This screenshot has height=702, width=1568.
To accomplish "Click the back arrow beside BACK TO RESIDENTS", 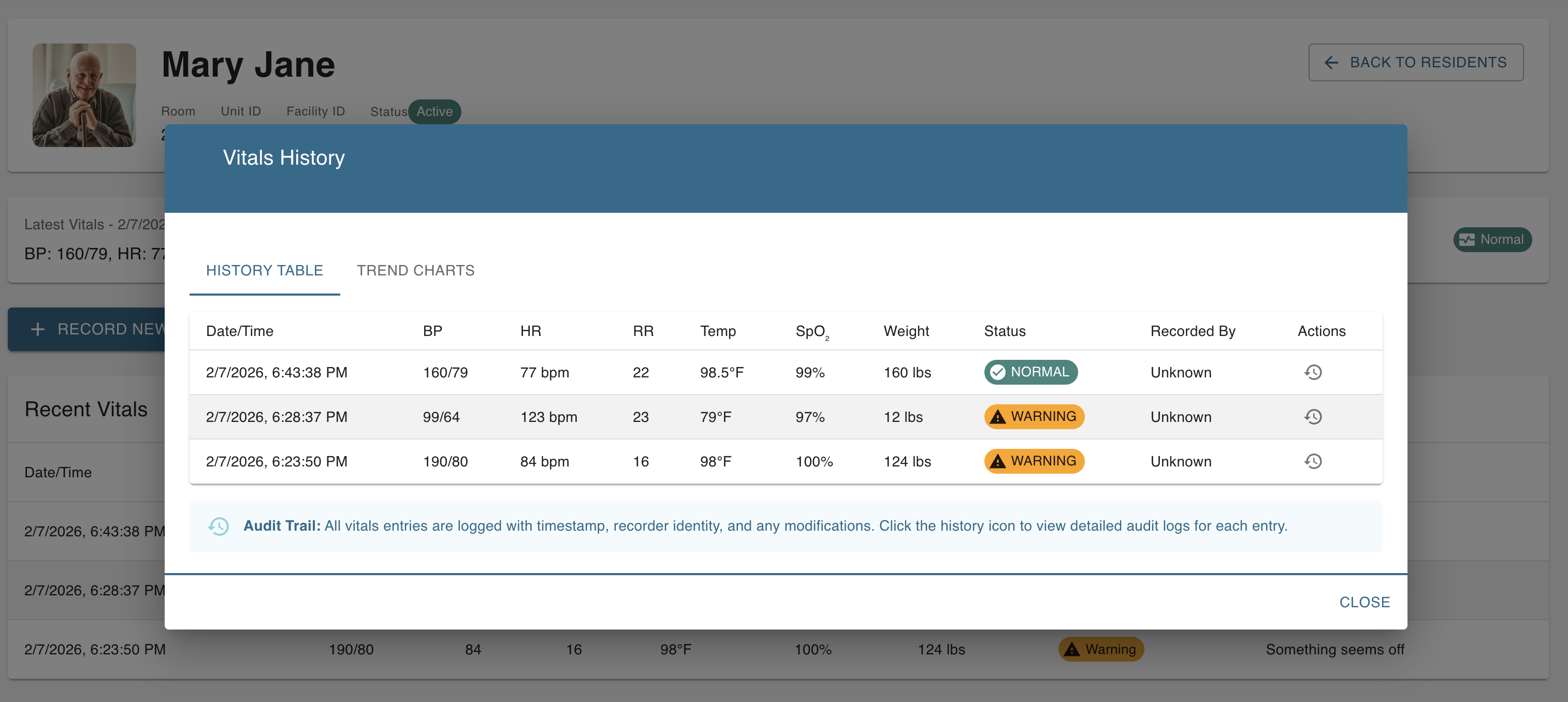I will pyautogui.click(x=1332, y=62).
